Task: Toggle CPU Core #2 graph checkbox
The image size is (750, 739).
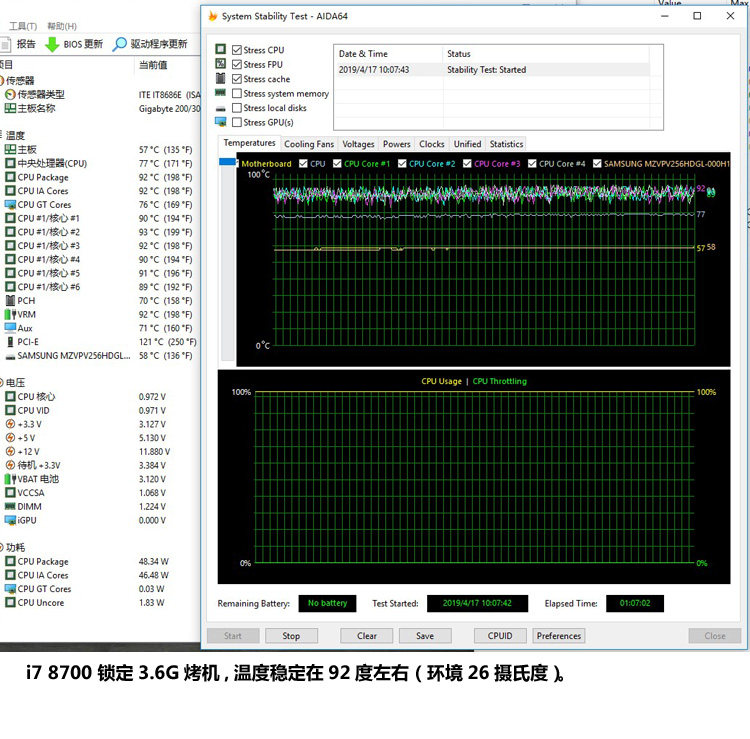Action: coord(402,164)
